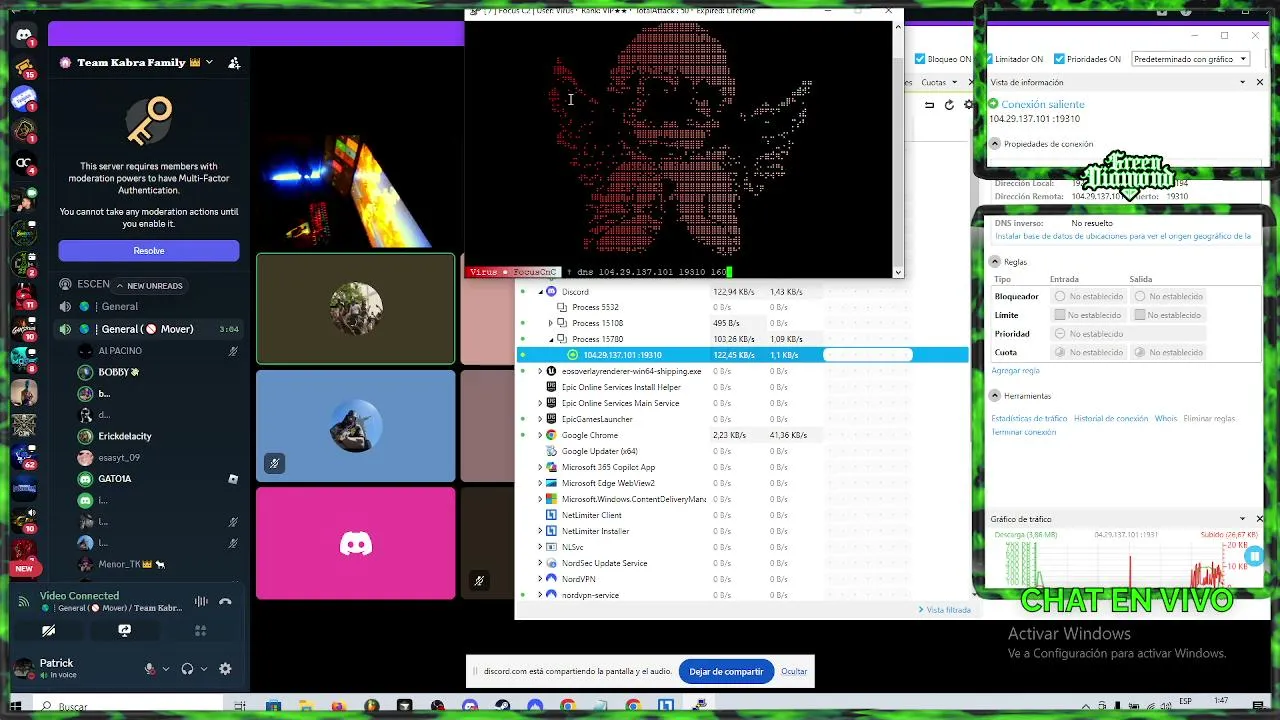Click the Discord share screen icon
Image resolution: width=1280 pixels, height=720 pixels.
(x=124, y=631)
